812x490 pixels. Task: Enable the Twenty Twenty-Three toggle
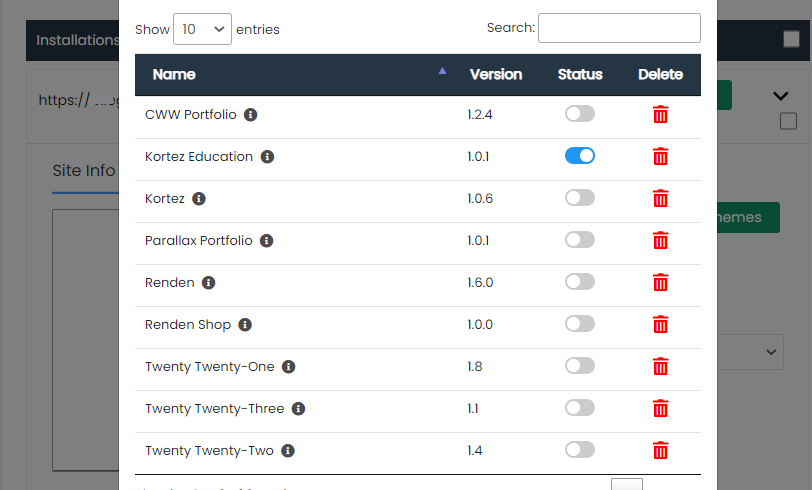(580, 407)
